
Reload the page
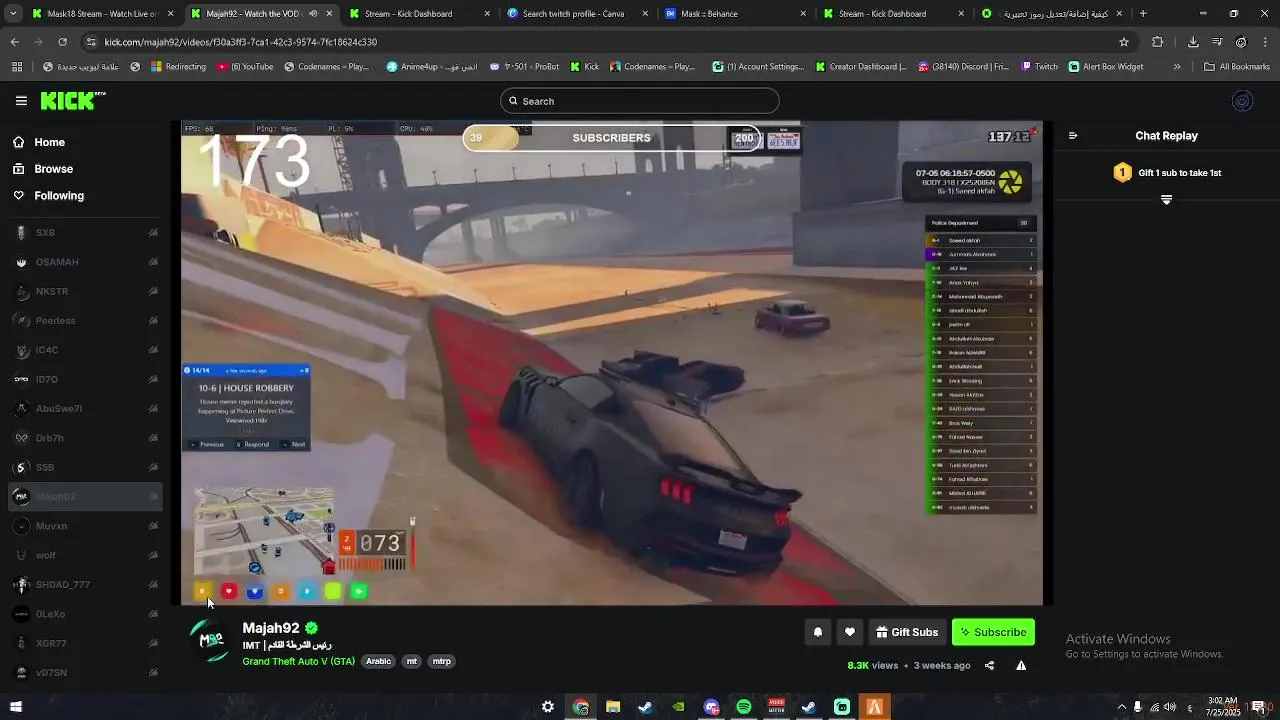(x=62, y=42)
